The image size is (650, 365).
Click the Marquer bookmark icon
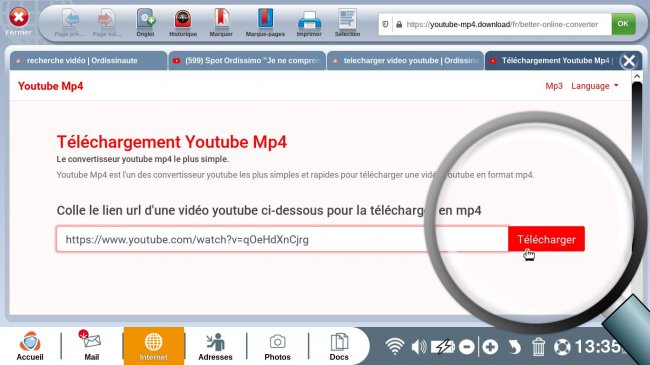[x=221, y=19]
